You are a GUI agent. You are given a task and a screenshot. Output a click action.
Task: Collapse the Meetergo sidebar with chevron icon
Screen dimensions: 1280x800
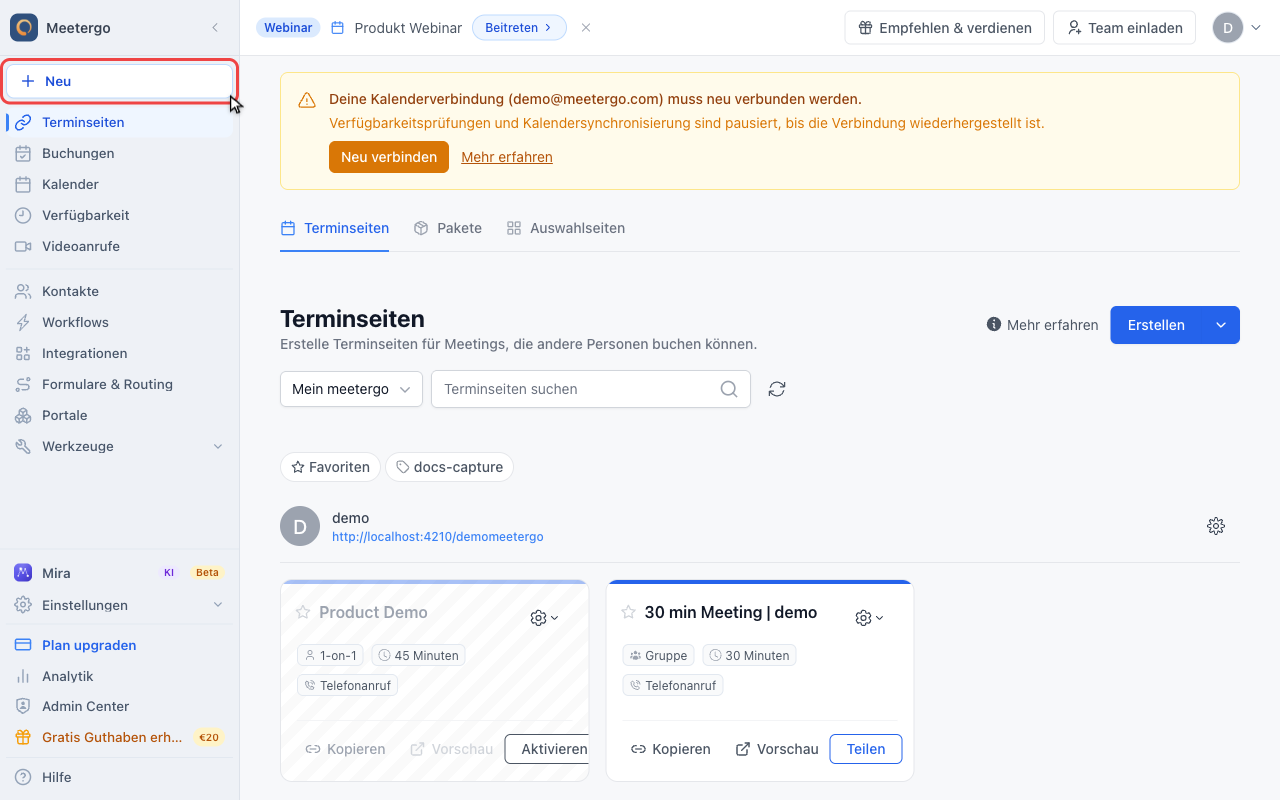[215, 28]
